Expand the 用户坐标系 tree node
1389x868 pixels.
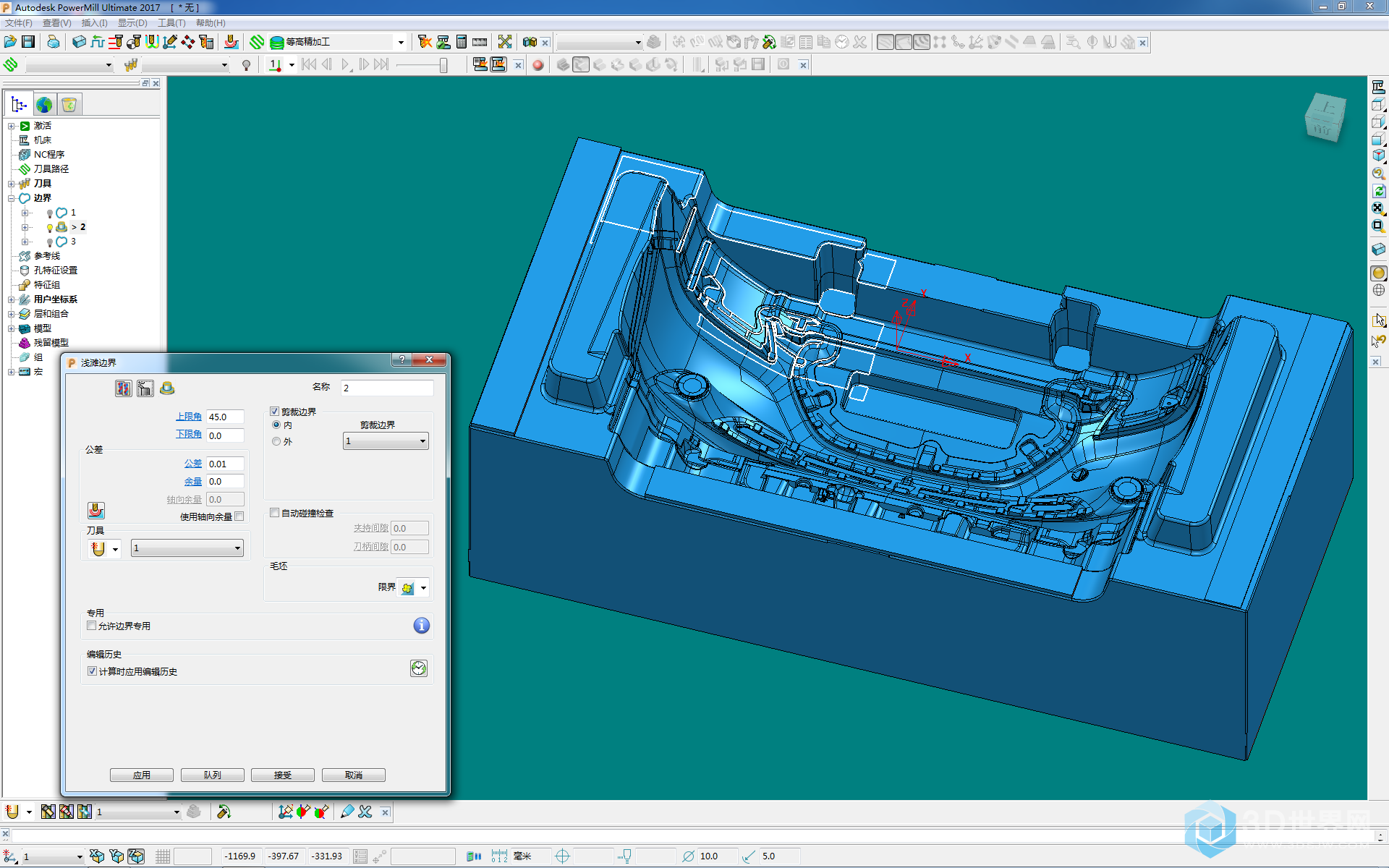(12, 299)
